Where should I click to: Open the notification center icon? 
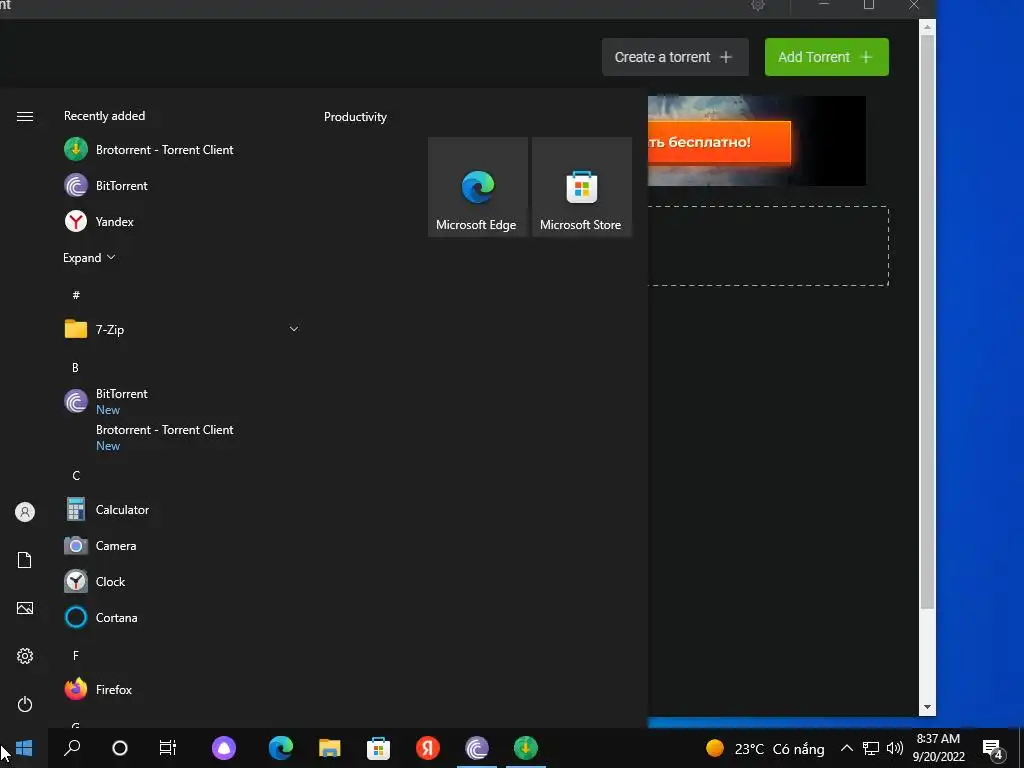pyautogui.click(x=993, y=748)
